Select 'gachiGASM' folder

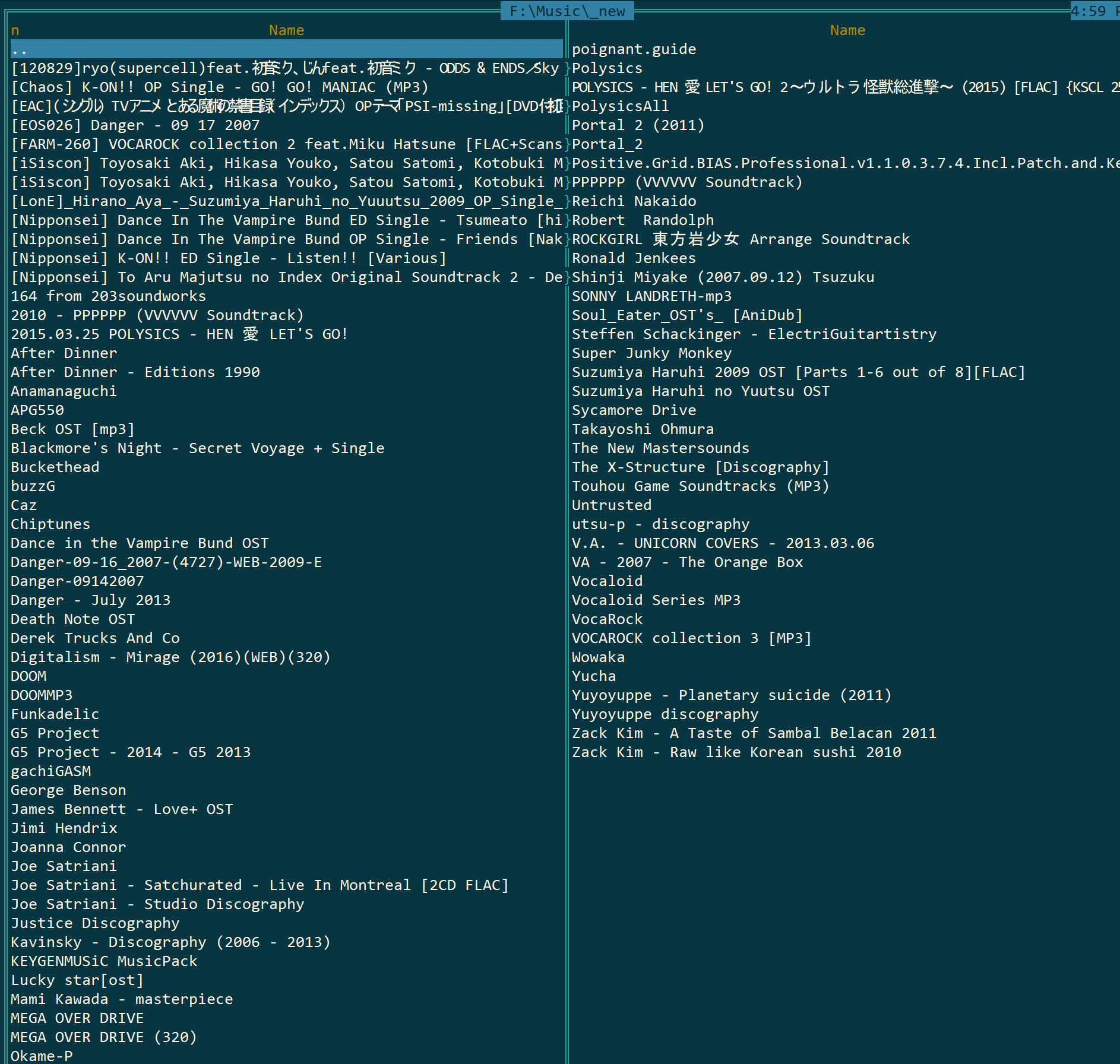click(x=51, y=771)
